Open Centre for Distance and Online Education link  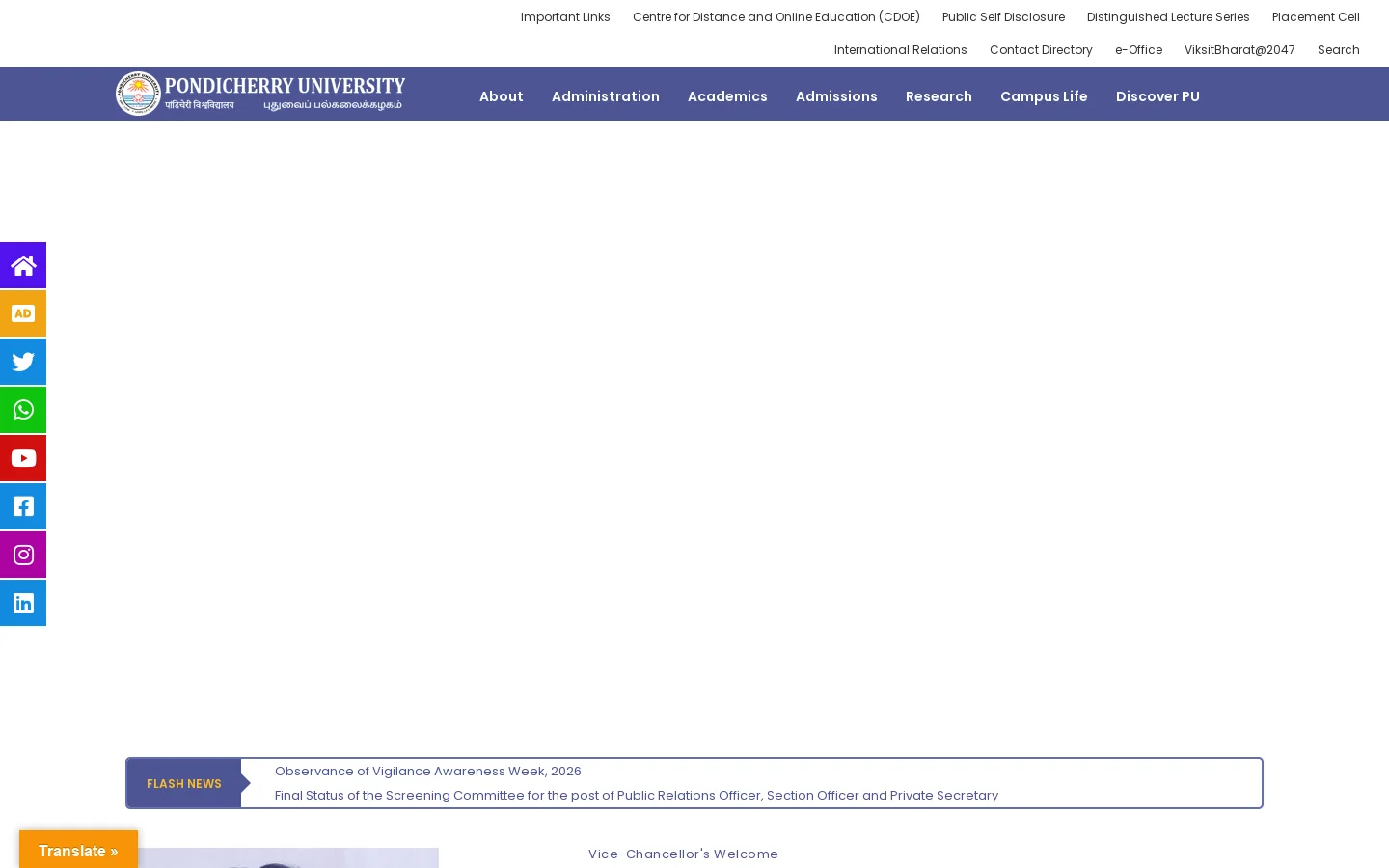tap(776, 16)
